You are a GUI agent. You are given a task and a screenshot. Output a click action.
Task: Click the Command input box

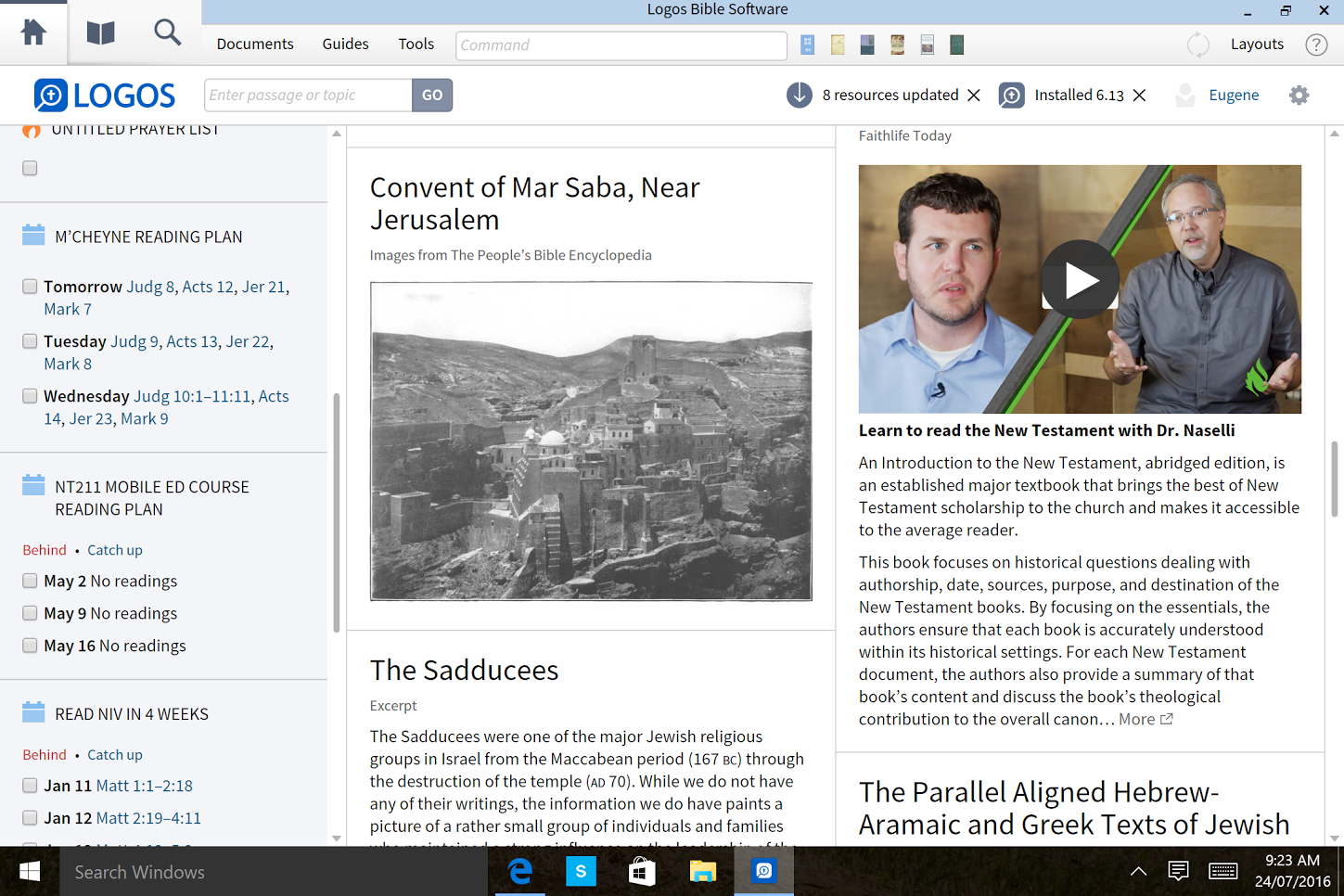[x=621, y=45]
